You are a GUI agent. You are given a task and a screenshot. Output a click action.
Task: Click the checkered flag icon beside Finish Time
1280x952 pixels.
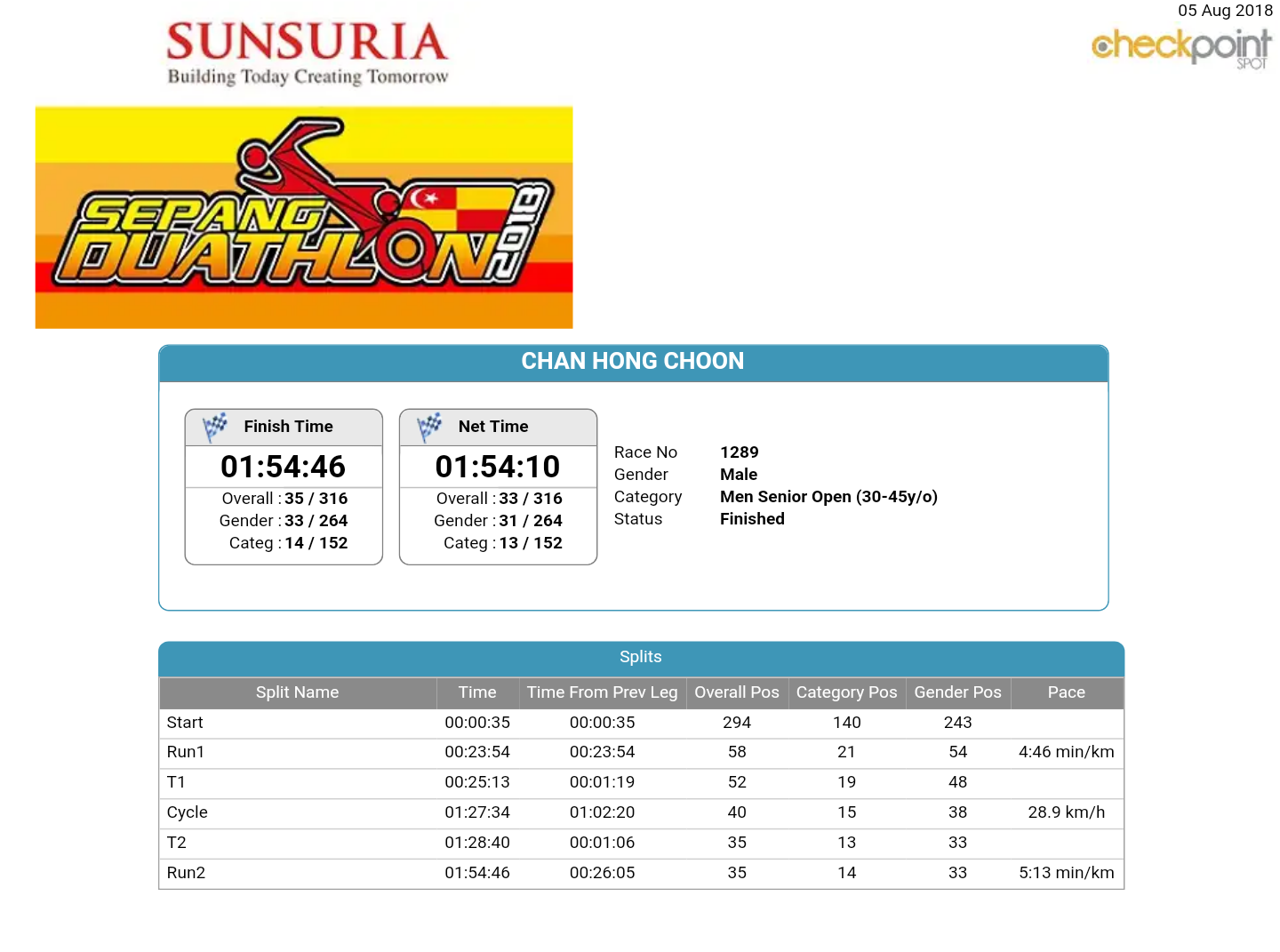click(215, 428)
